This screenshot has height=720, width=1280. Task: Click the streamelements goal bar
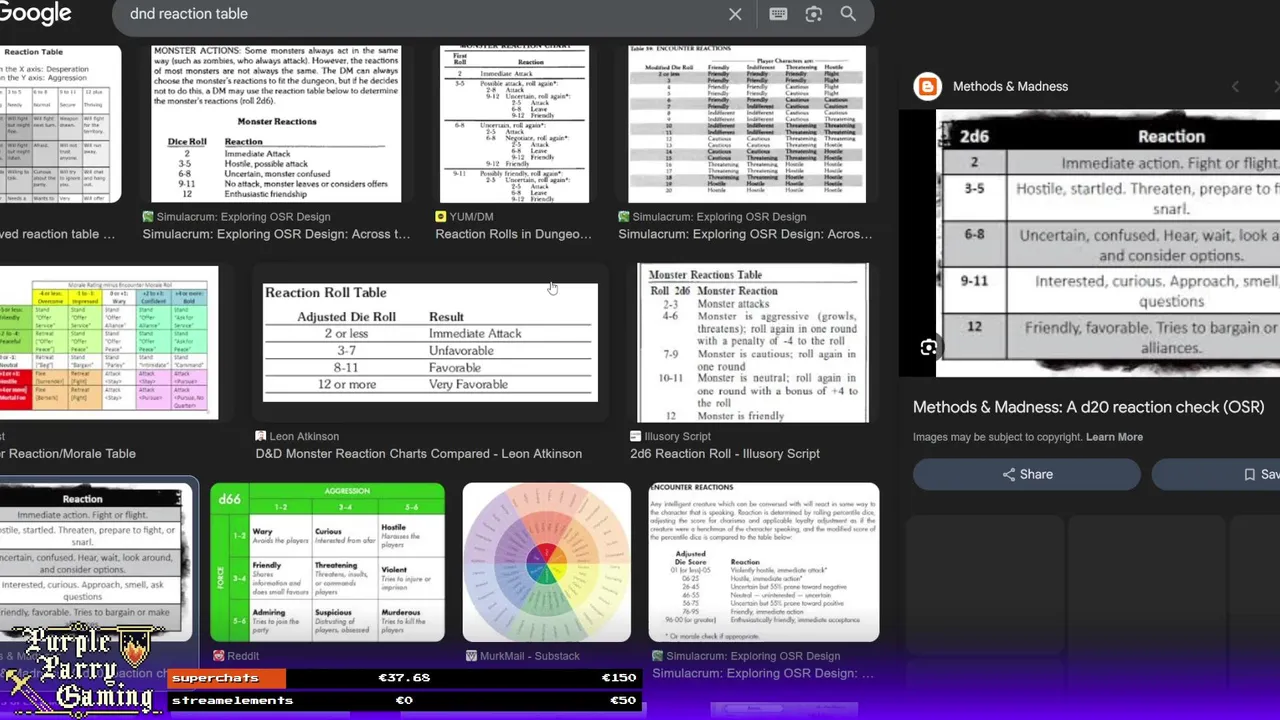click(404, 701)
